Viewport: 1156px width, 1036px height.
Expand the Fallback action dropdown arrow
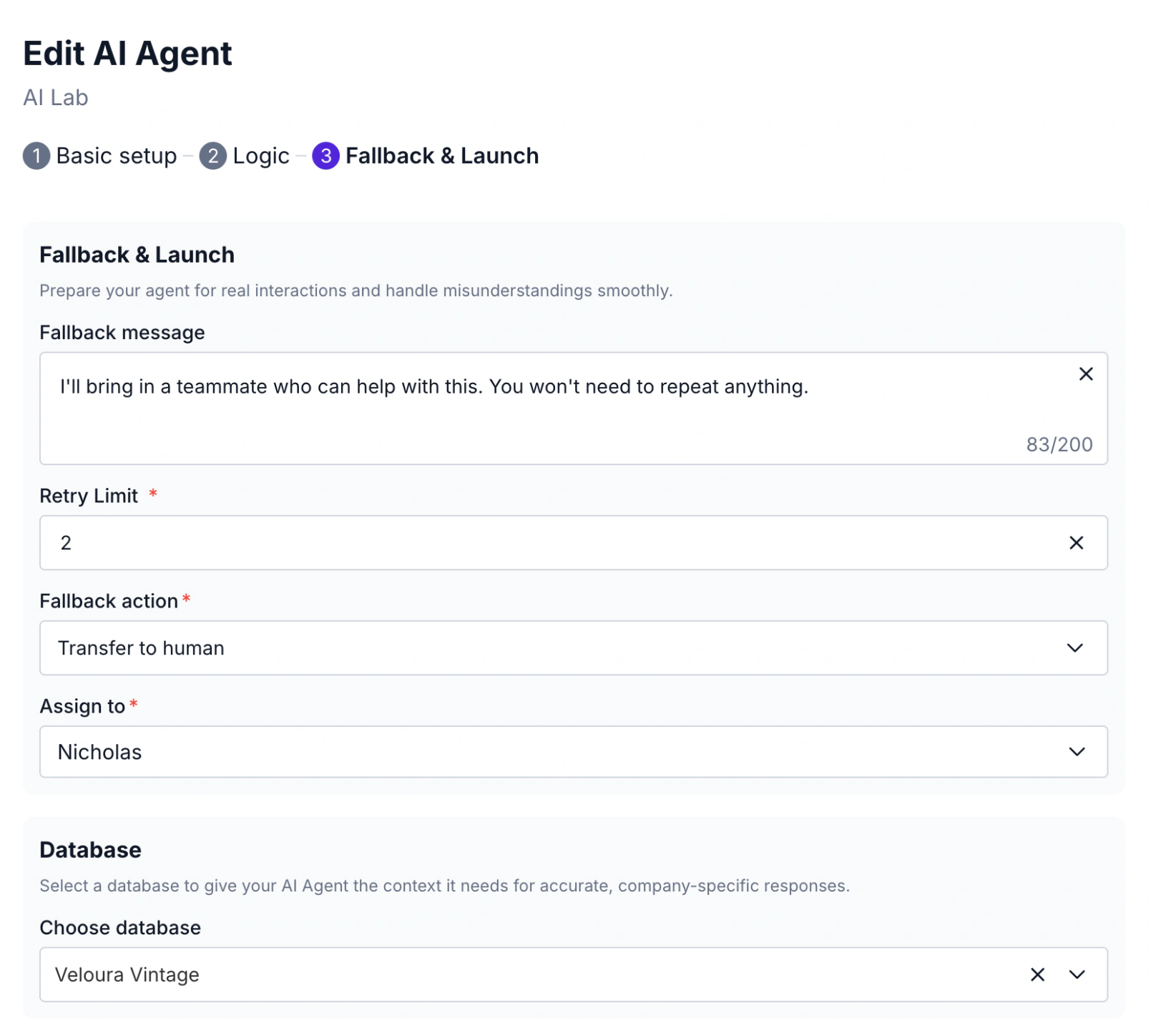[x=1074, y=647]
